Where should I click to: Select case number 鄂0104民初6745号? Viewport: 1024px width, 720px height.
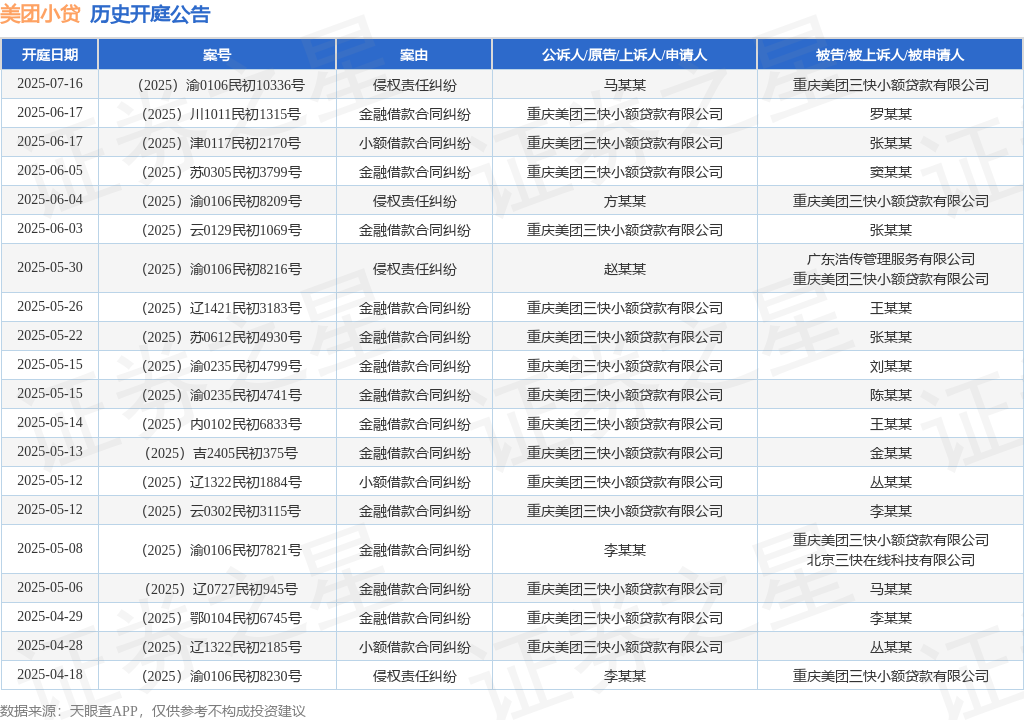[221, 618]
